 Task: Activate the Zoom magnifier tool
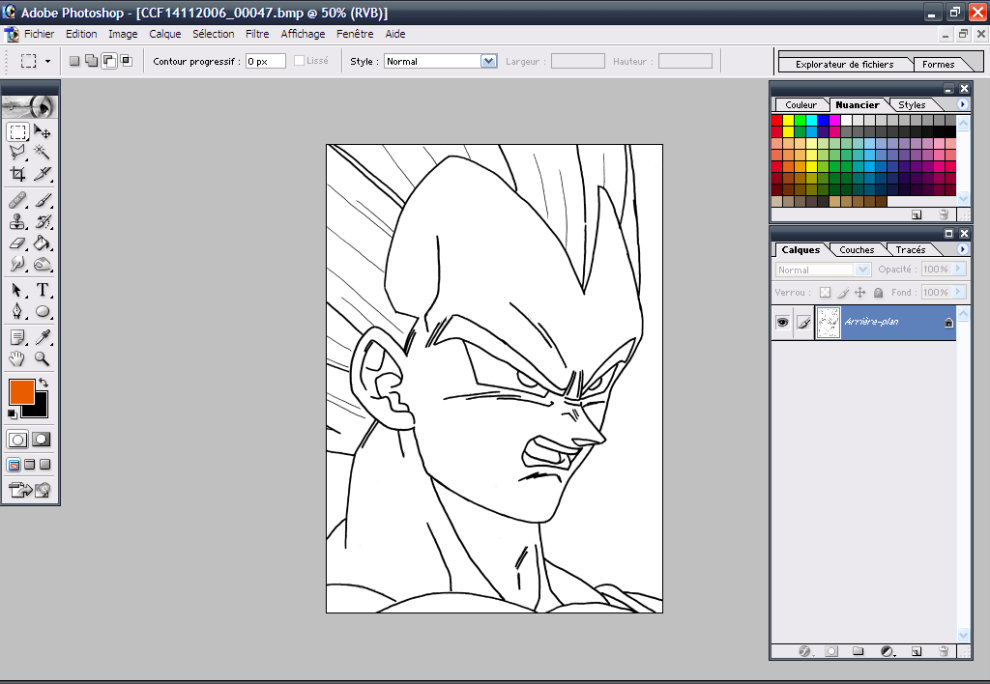pyautogui.click(x=42, y=359)
